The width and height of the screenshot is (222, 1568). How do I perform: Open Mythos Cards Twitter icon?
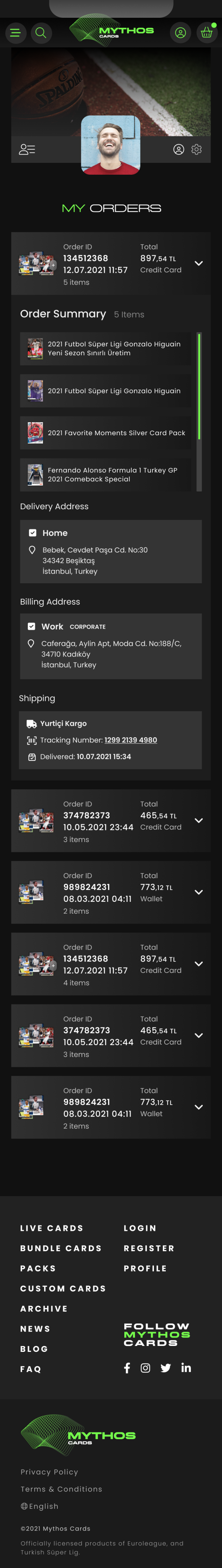pos(165,1368)
